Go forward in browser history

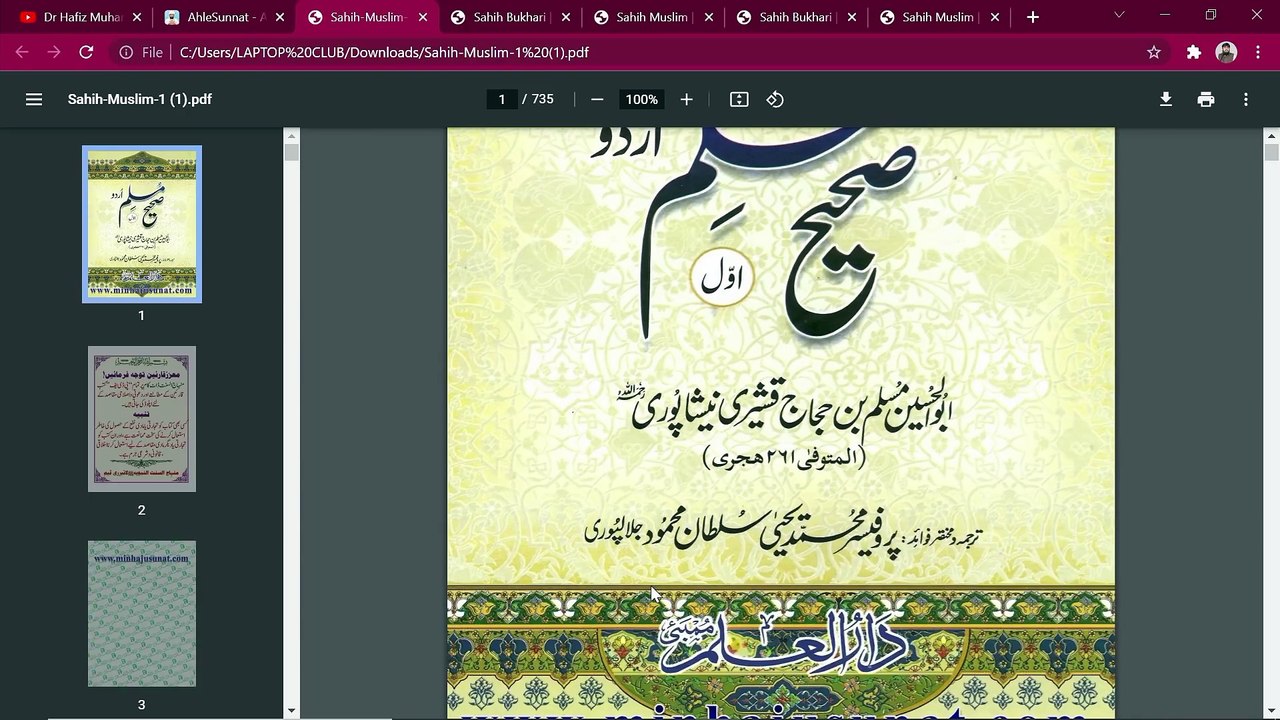point(54,52)
